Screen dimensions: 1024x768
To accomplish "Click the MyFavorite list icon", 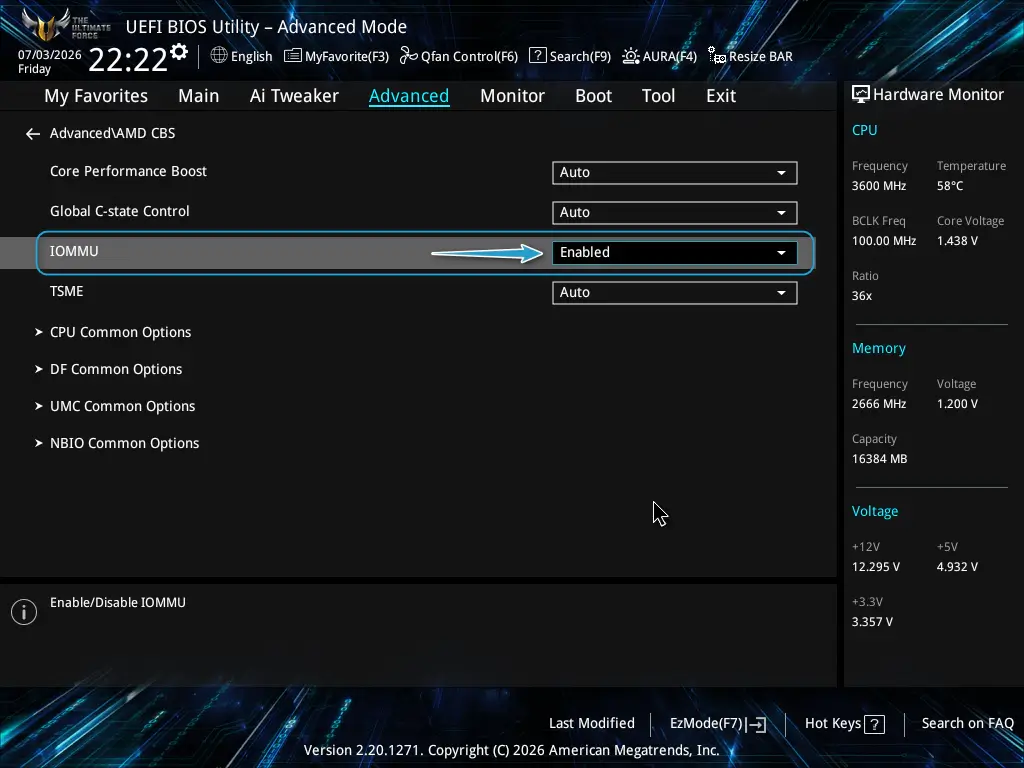I will coord(293,56).
